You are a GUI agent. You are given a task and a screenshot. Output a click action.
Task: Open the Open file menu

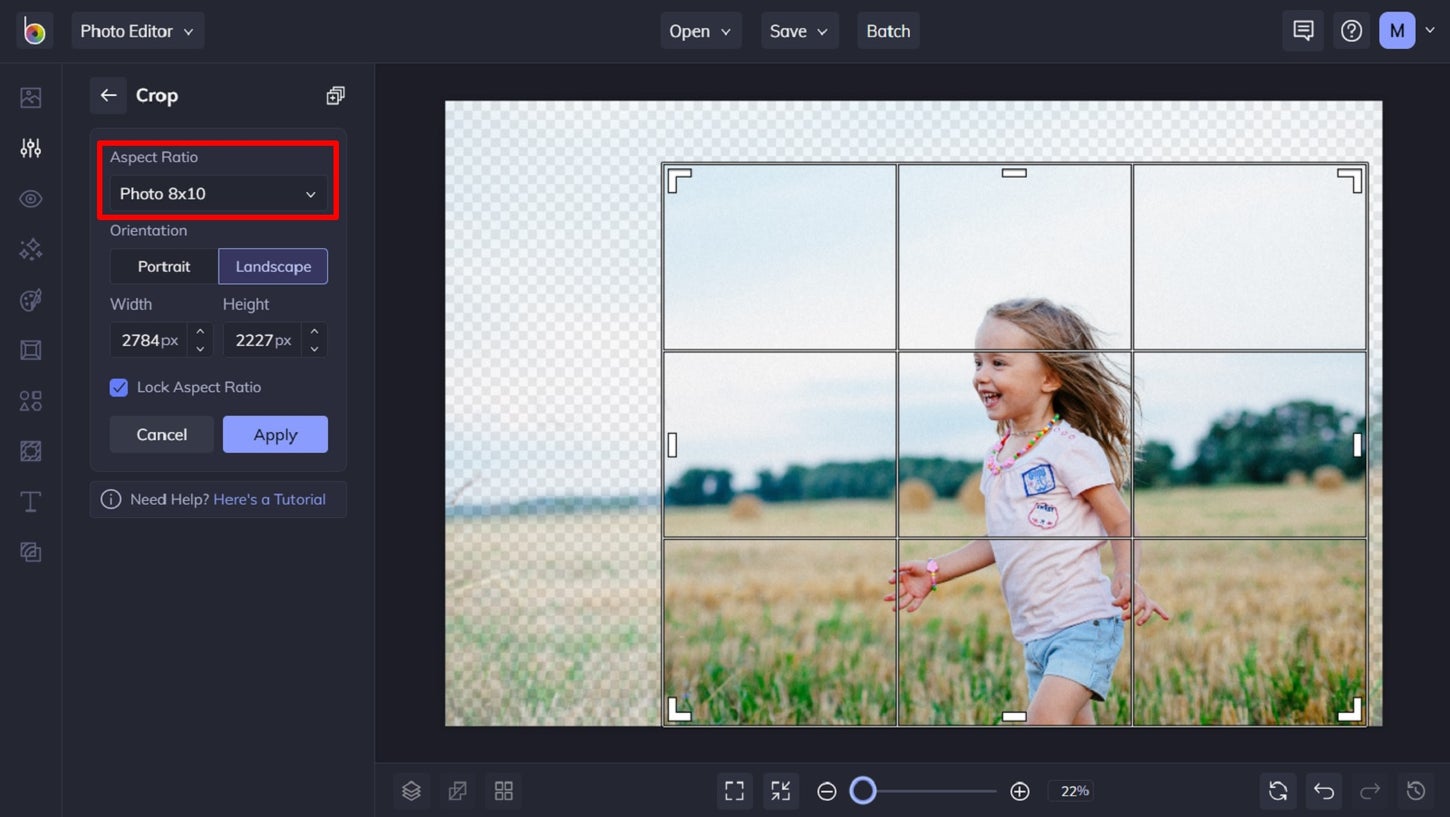point(700,31)
